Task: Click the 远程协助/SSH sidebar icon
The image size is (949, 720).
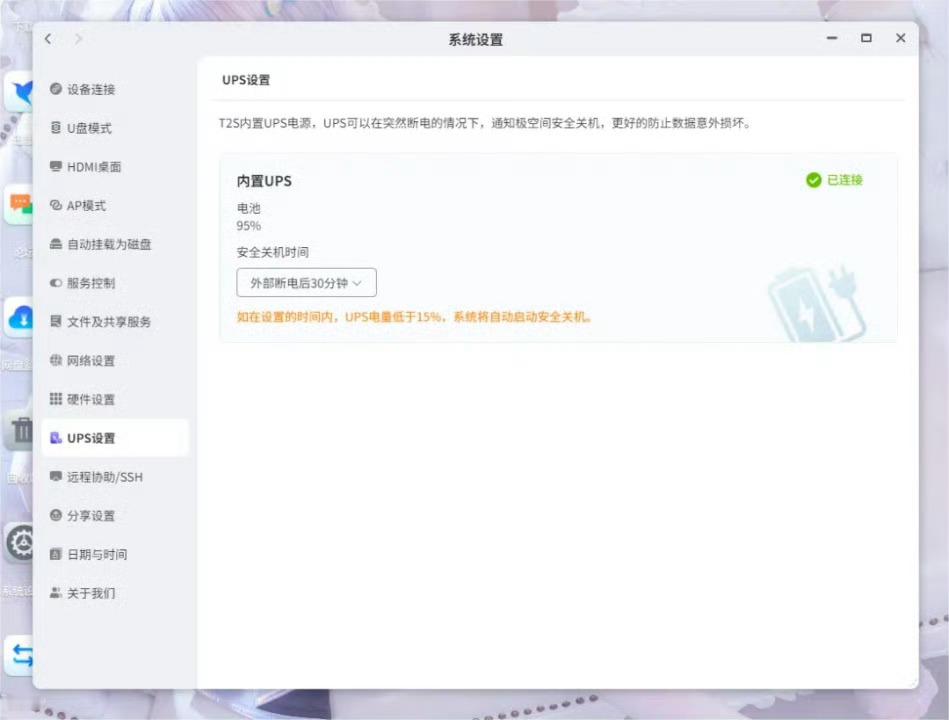Action: pyautogui.click(x=56, y=477)
